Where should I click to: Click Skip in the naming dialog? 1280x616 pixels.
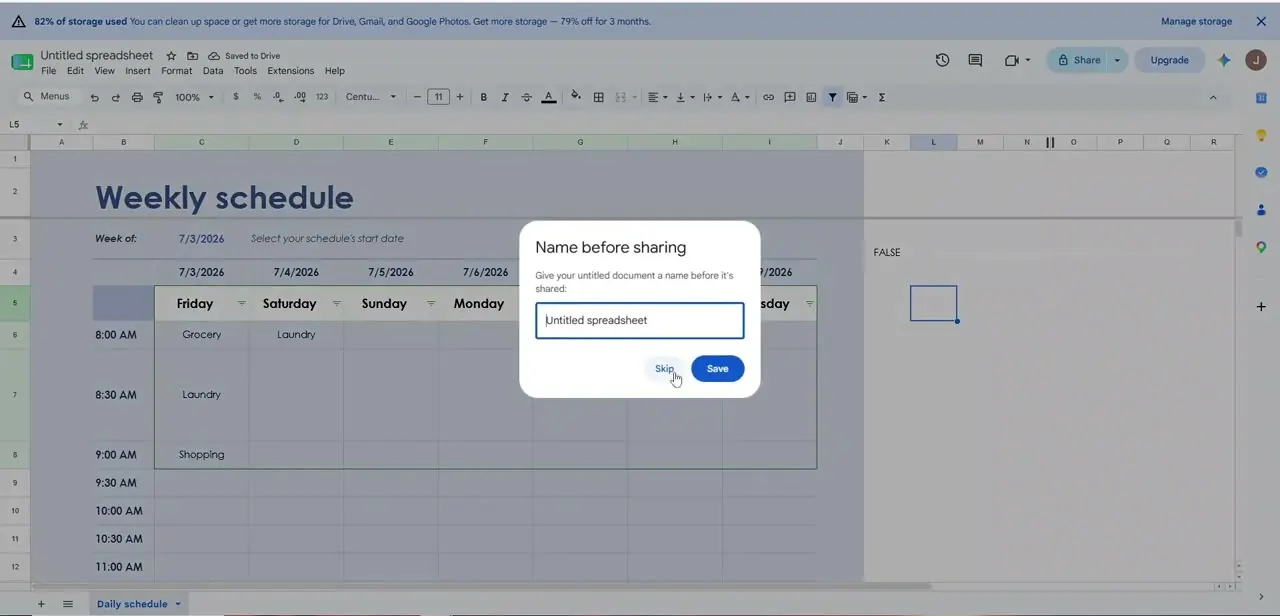pos(664,369)
